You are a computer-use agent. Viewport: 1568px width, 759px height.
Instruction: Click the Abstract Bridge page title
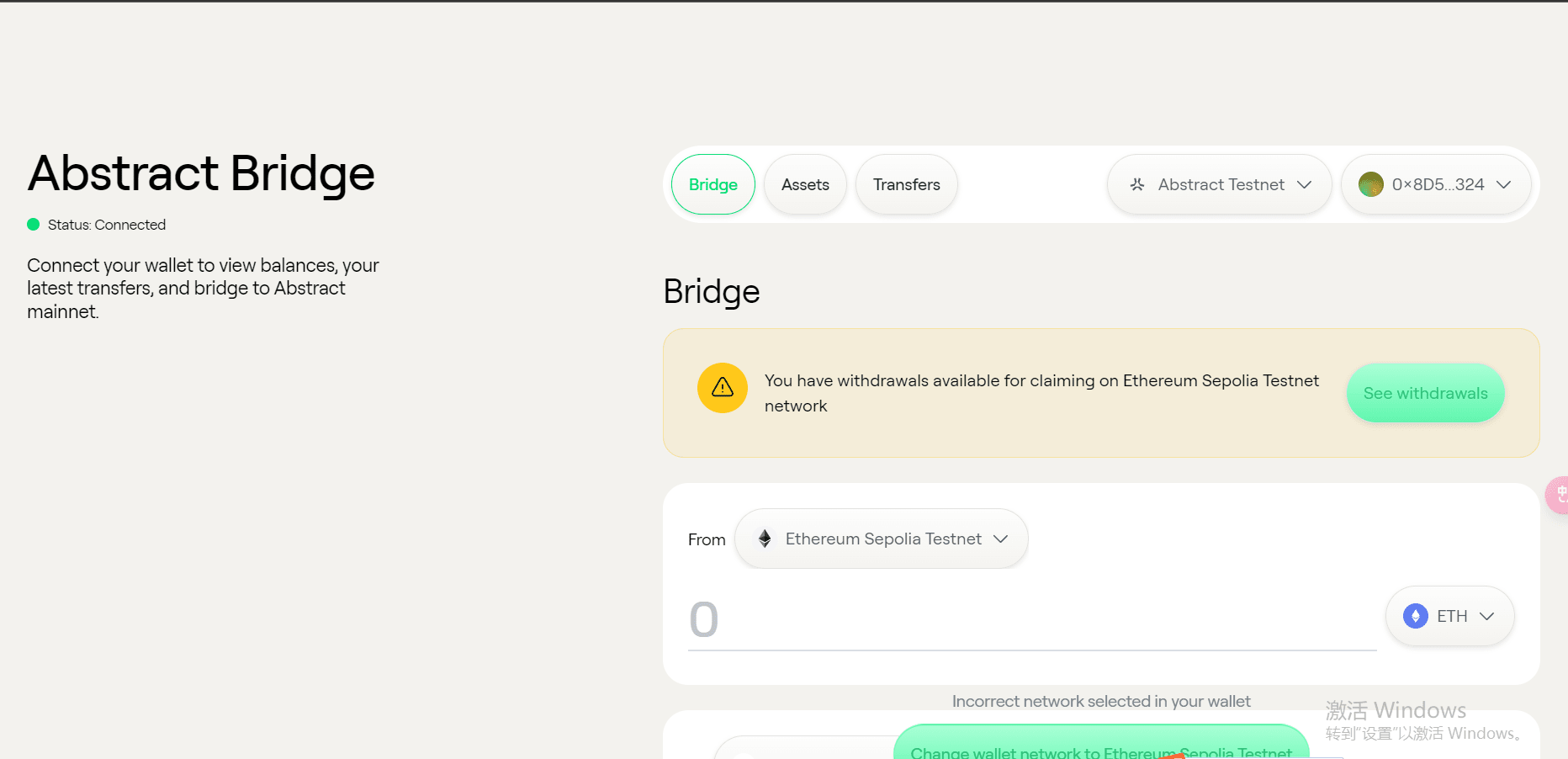(x=201, y=173)
